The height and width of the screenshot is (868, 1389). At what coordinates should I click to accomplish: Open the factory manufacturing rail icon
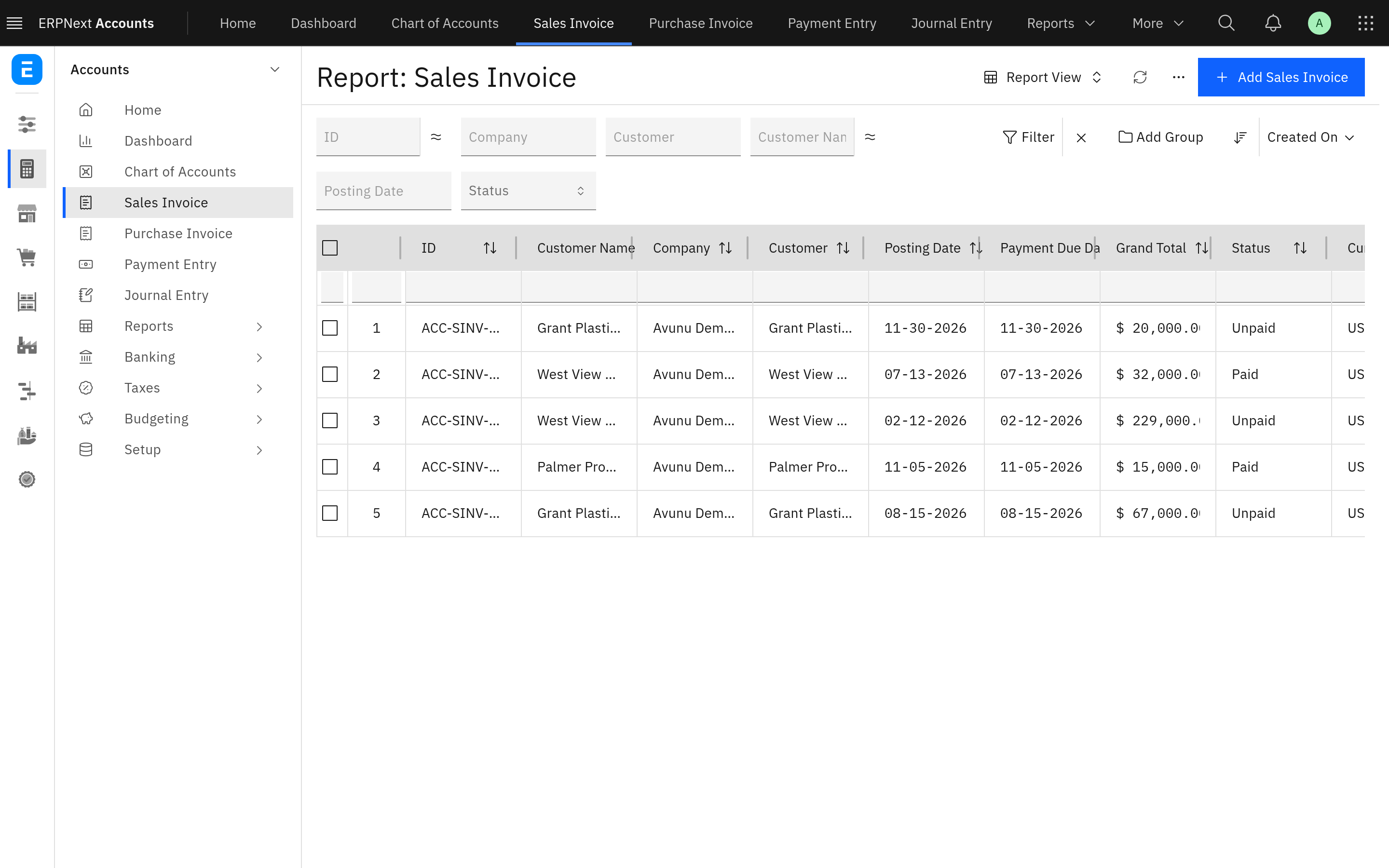(x=27, y=346)
